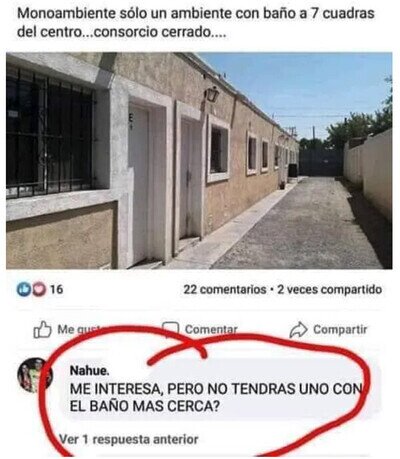Click the Monoambiente post description text

tap(195, 23)
